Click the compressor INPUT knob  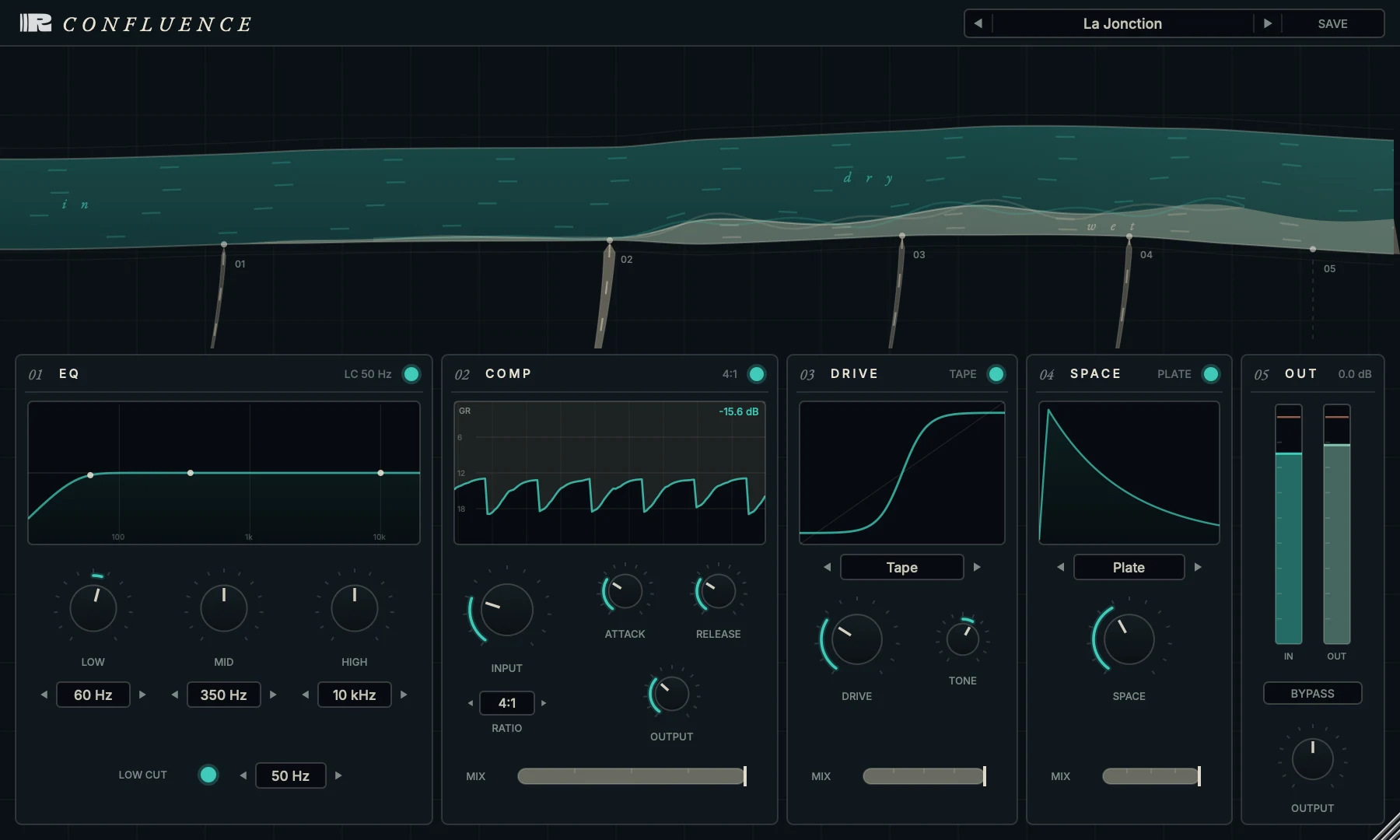click(506, 611)
